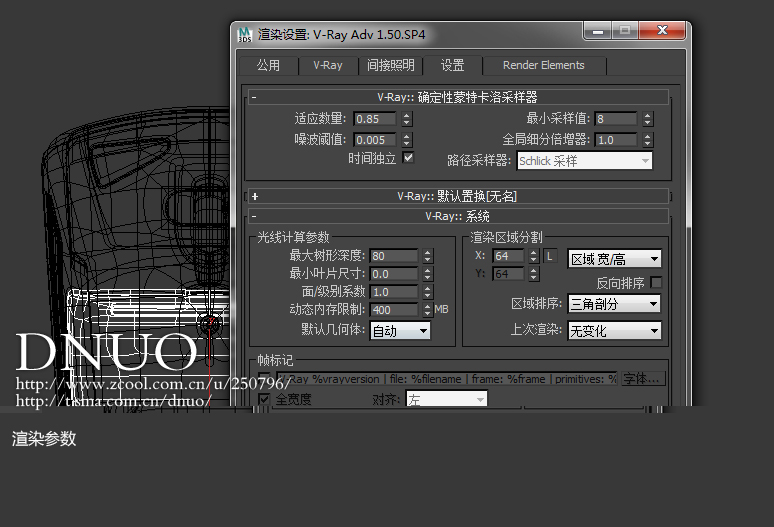This screenshot has height=527, width=774.
Task: Click the frame stamp text field
Action: click(446, 379)
